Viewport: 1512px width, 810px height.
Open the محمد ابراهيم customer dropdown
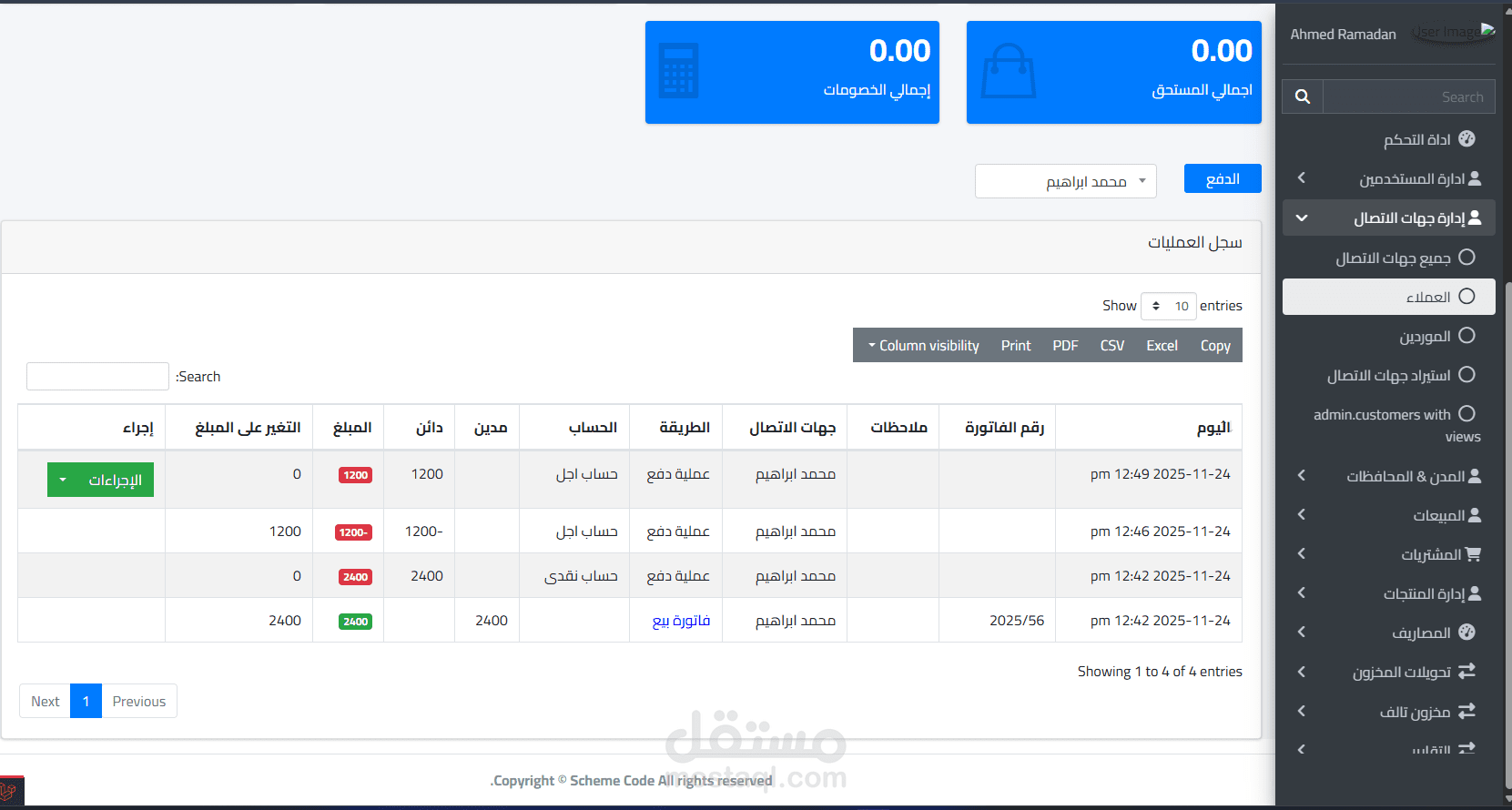tap(1066, 181)
